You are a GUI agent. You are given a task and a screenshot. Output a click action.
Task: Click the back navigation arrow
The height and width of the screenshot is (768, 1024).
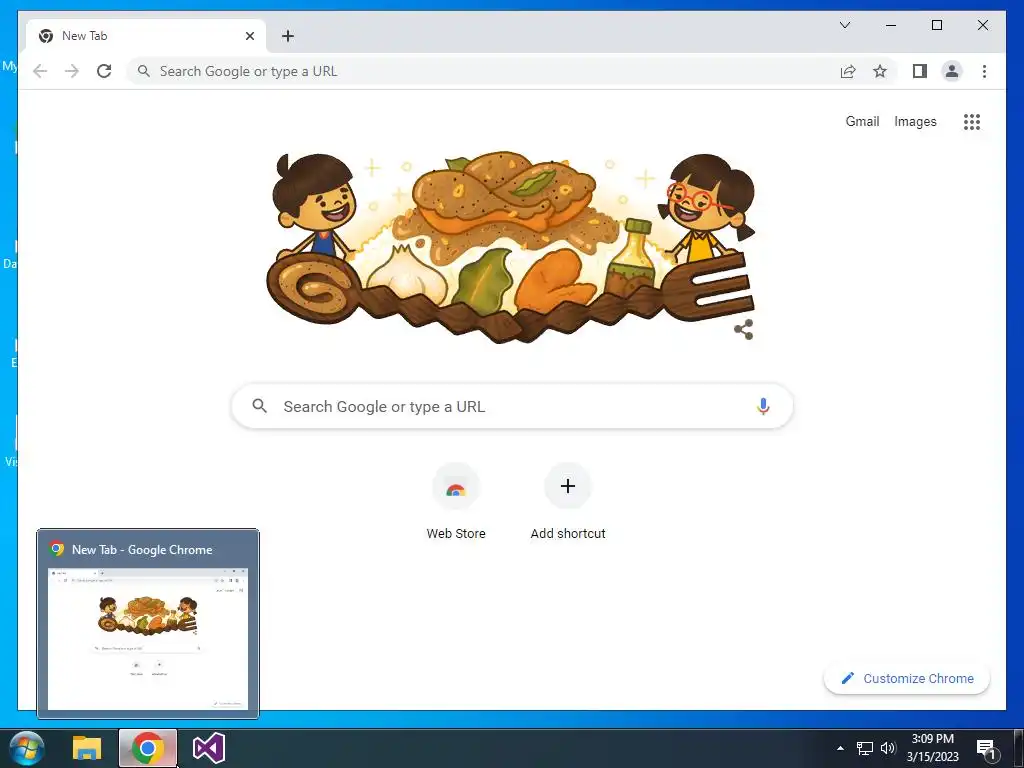coord(40,71)
